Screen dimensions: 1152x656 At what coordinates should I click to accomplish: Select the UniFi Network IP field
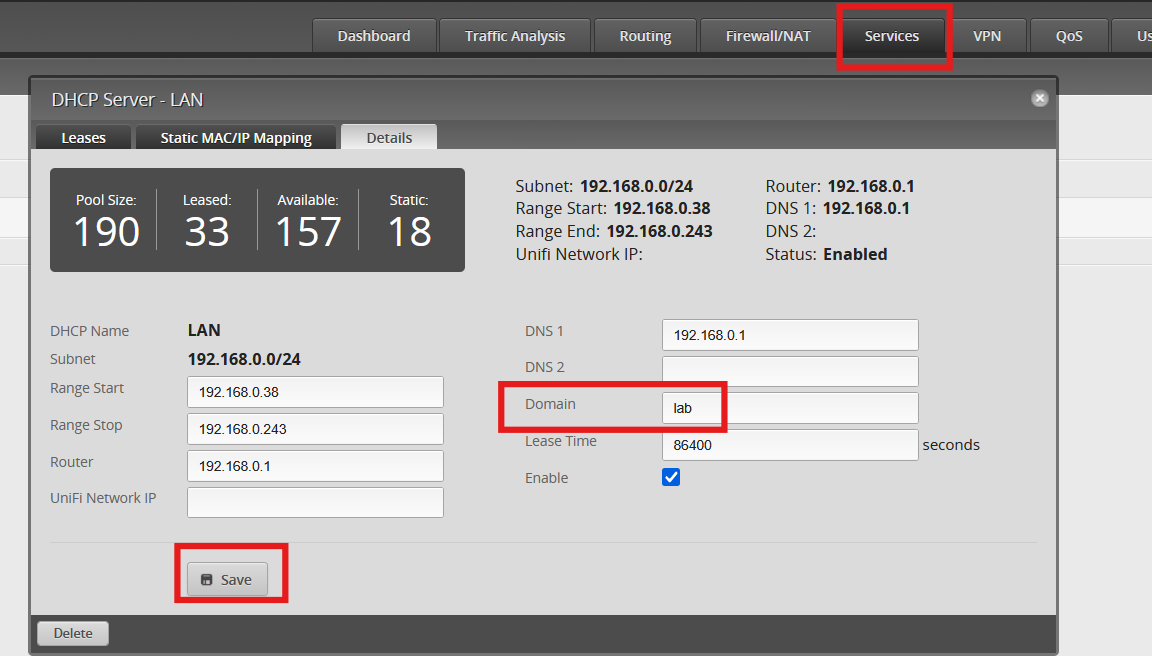(315, 503)
